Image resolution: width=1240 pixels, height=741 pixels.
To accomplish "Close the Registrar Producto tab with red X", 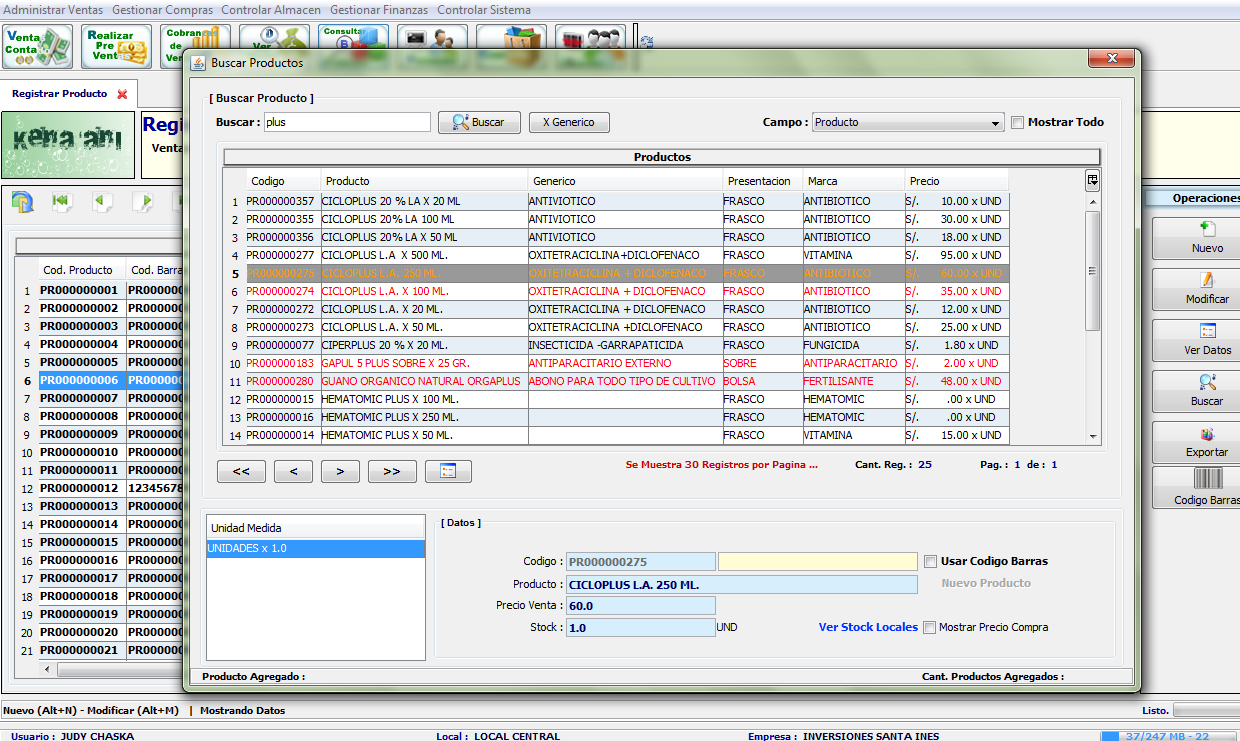I will pos(122,94).
